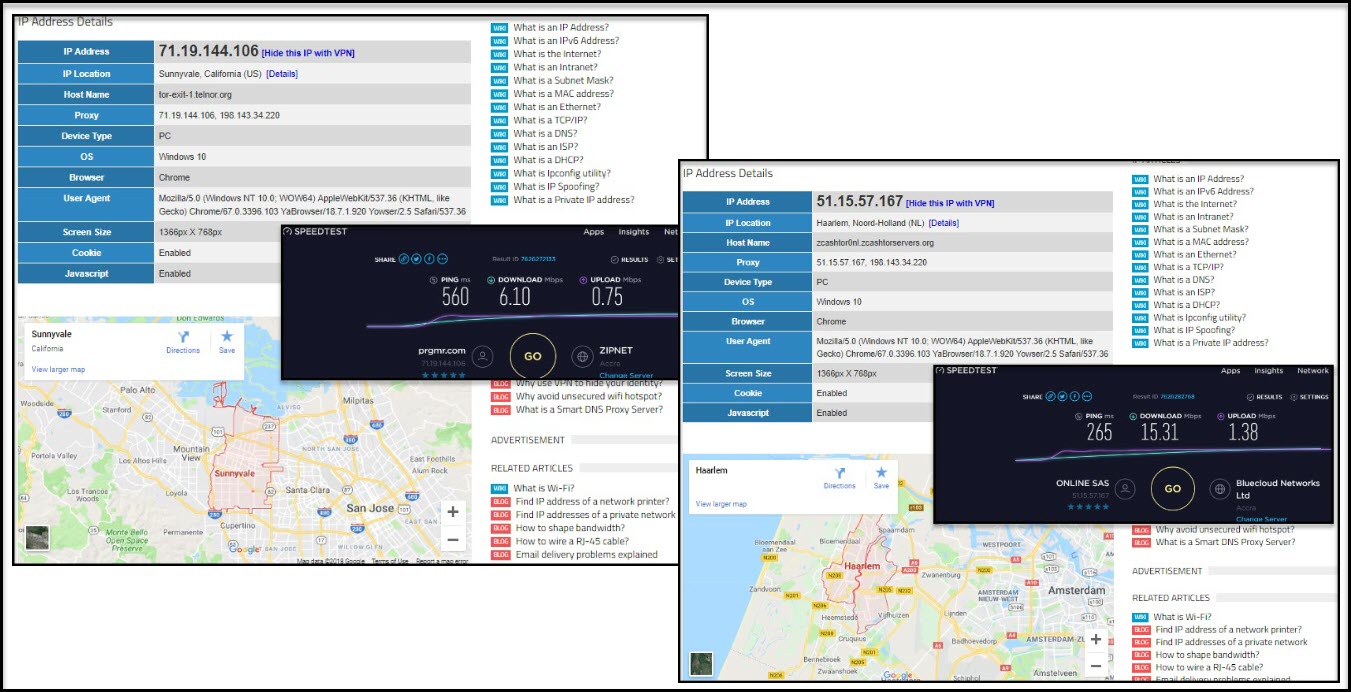Click the more-options share icon in the 560 ping Speedtest
The height and width of the screenshot is (692, 1351).
[x=442, y=259]
